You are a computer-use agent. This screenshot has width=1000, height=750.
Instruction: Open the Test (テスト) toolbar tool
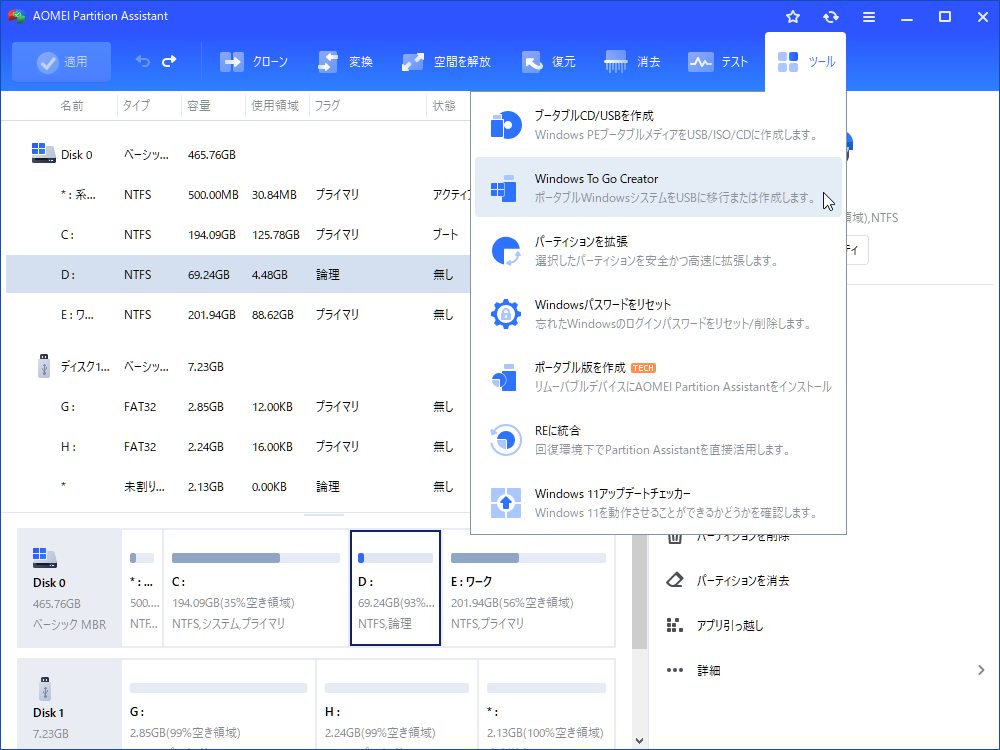[700, 62]
